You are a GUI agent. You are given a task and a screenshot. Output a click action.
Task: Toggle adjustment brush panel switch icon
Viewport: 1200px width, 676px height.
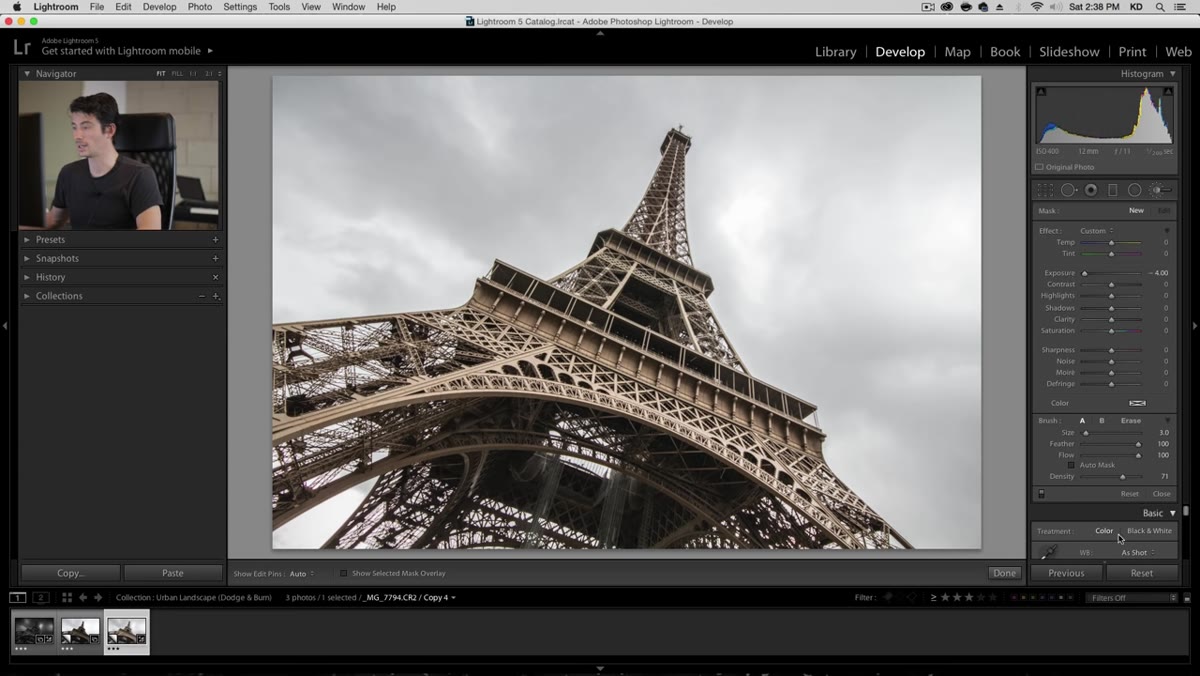click(1041, 493)
